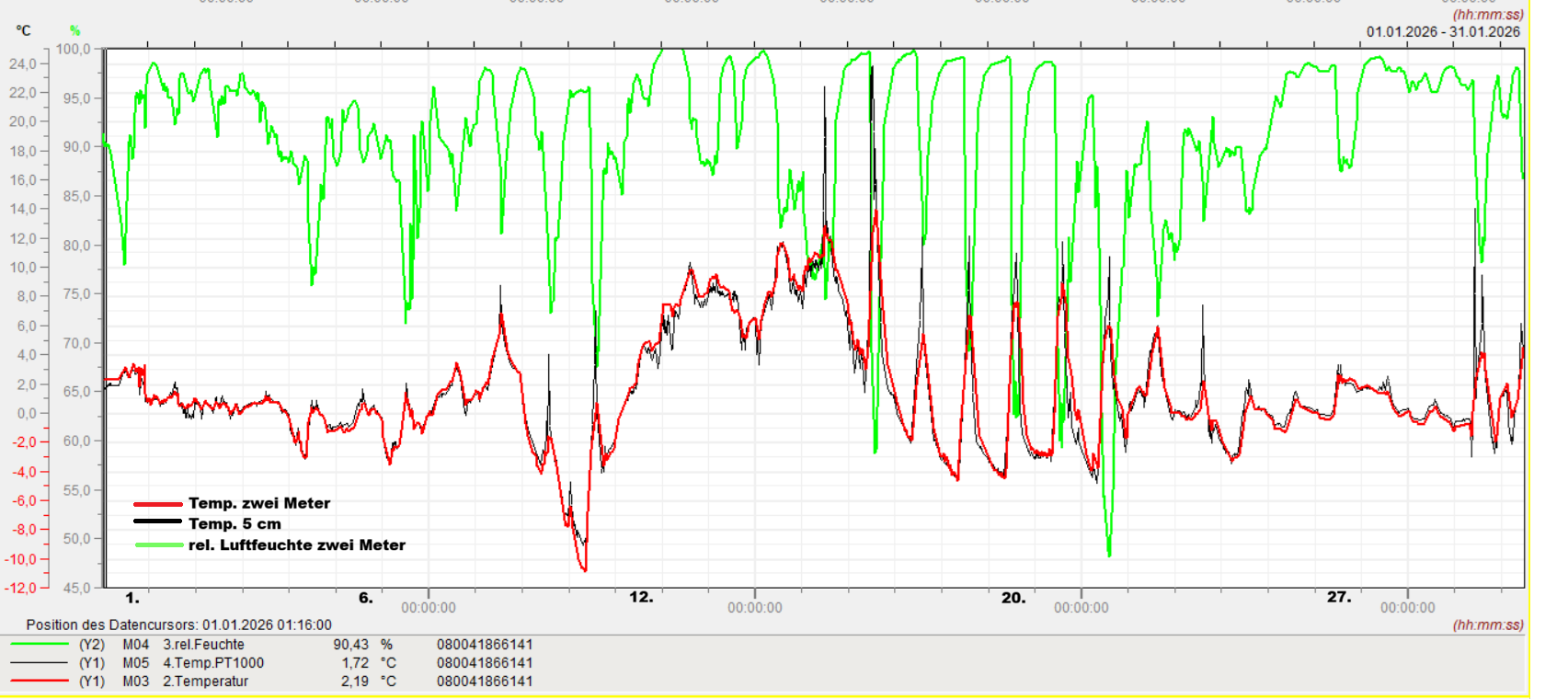Click the green rel. Luftfeuchte legend line

157,544
